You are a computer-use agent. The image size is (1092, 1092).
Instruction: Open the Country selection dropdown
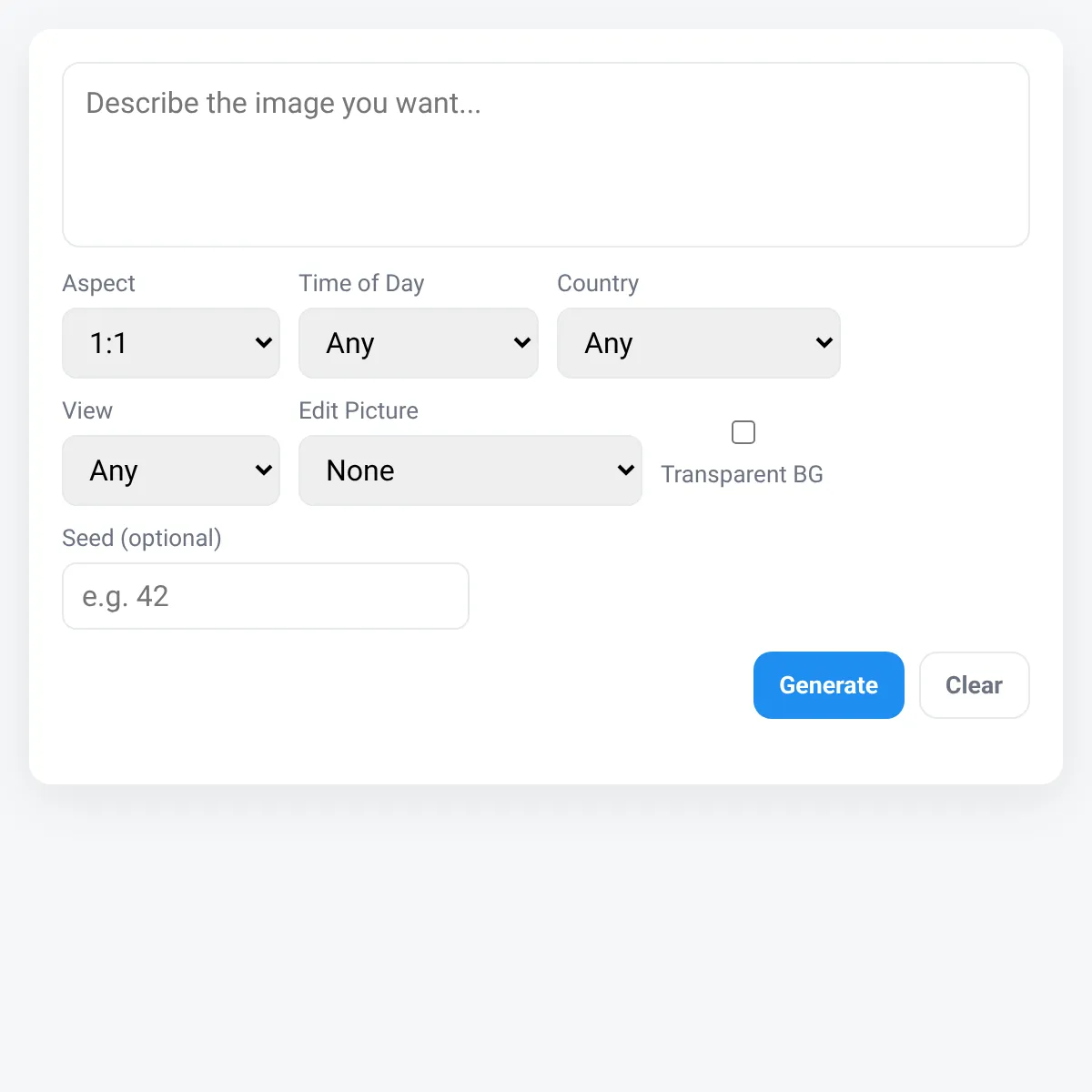[x=699, y=343]
